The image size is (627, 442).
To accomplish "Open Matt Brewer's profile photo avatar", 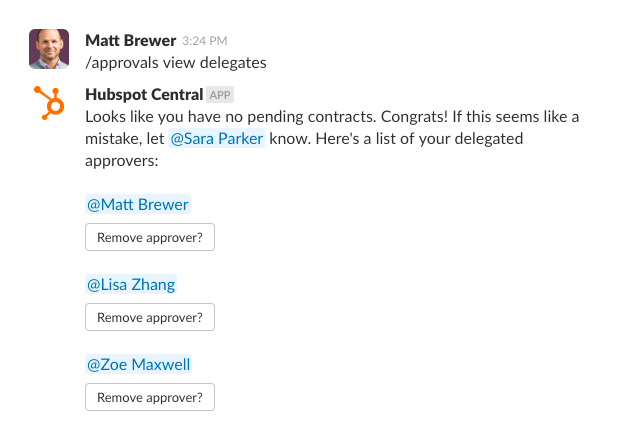I will click(49, 49).
